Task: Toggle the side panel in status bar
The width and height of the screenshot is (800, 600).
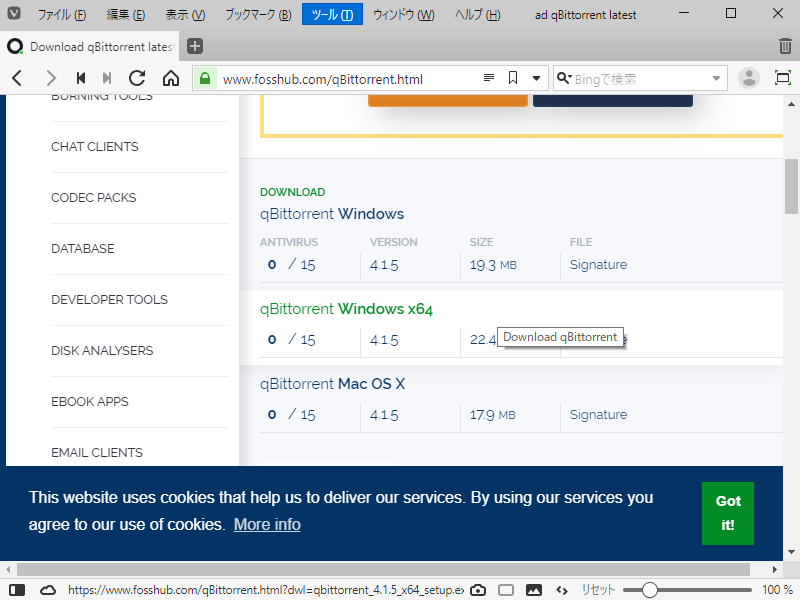Action: (x=17, y=590)
